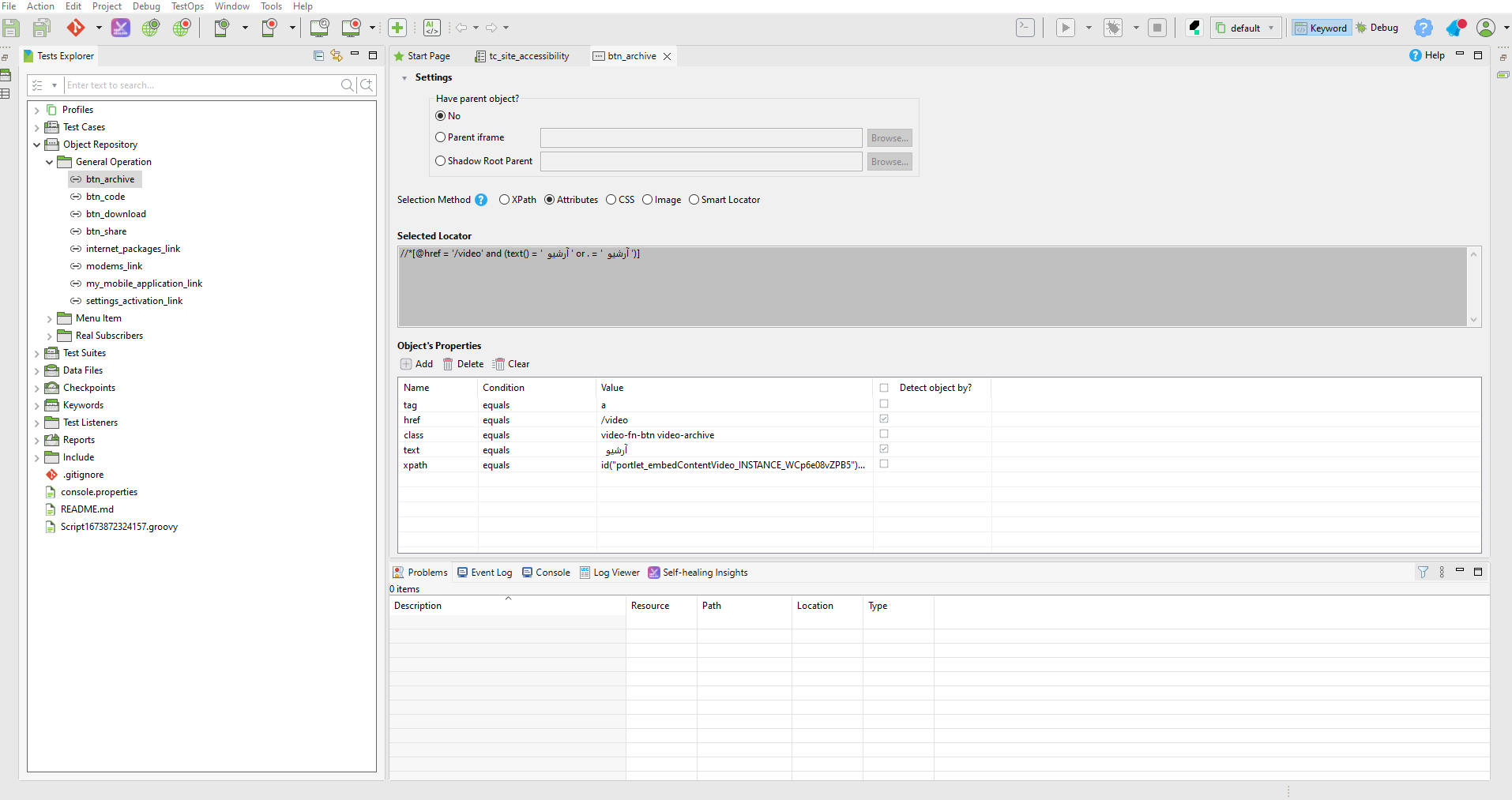Screen dimensions: 1512x800
Task: Open the Self-healing toolbar icon
Action: coord(121,28)
